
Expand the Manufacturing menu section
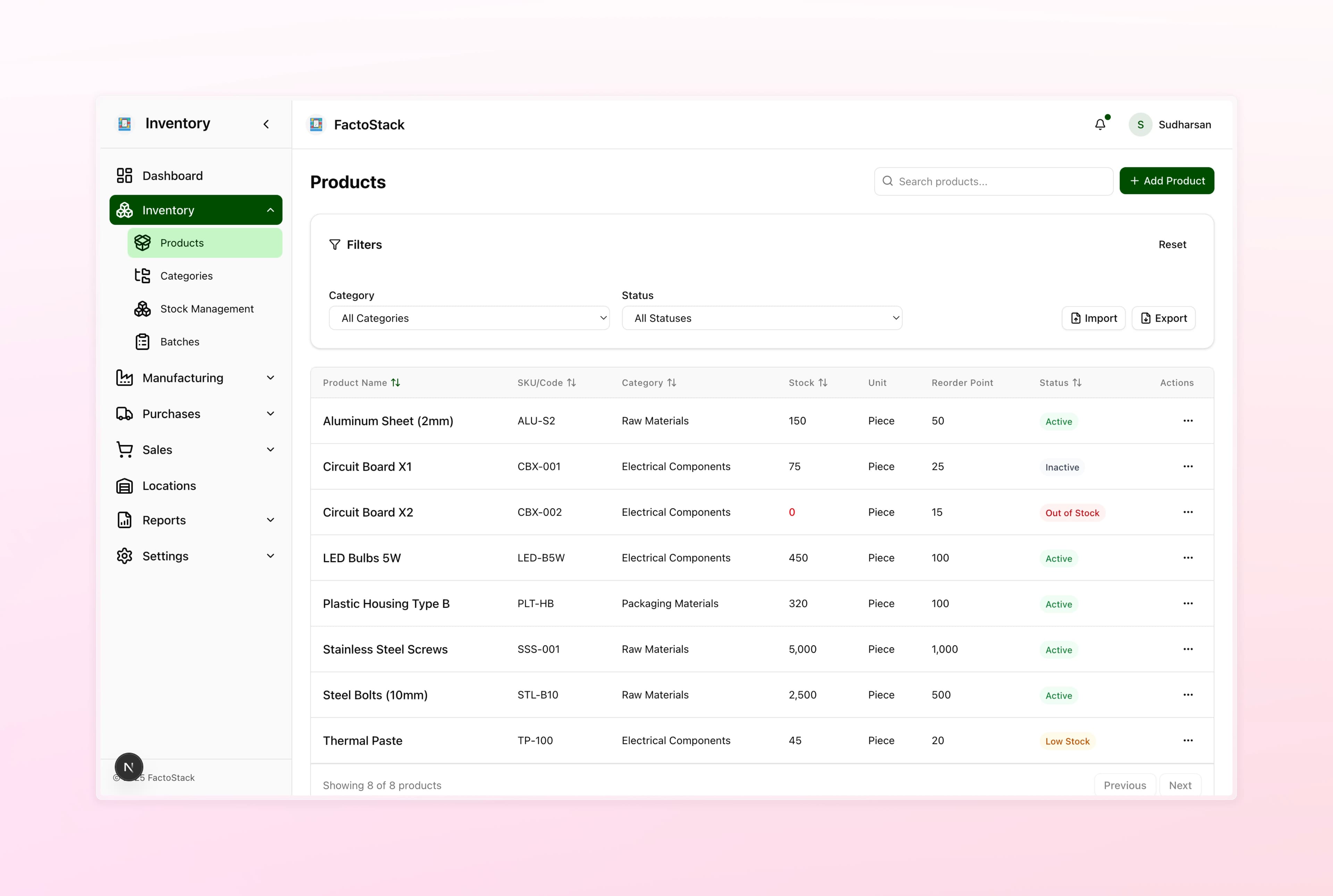tap(196, 378)
